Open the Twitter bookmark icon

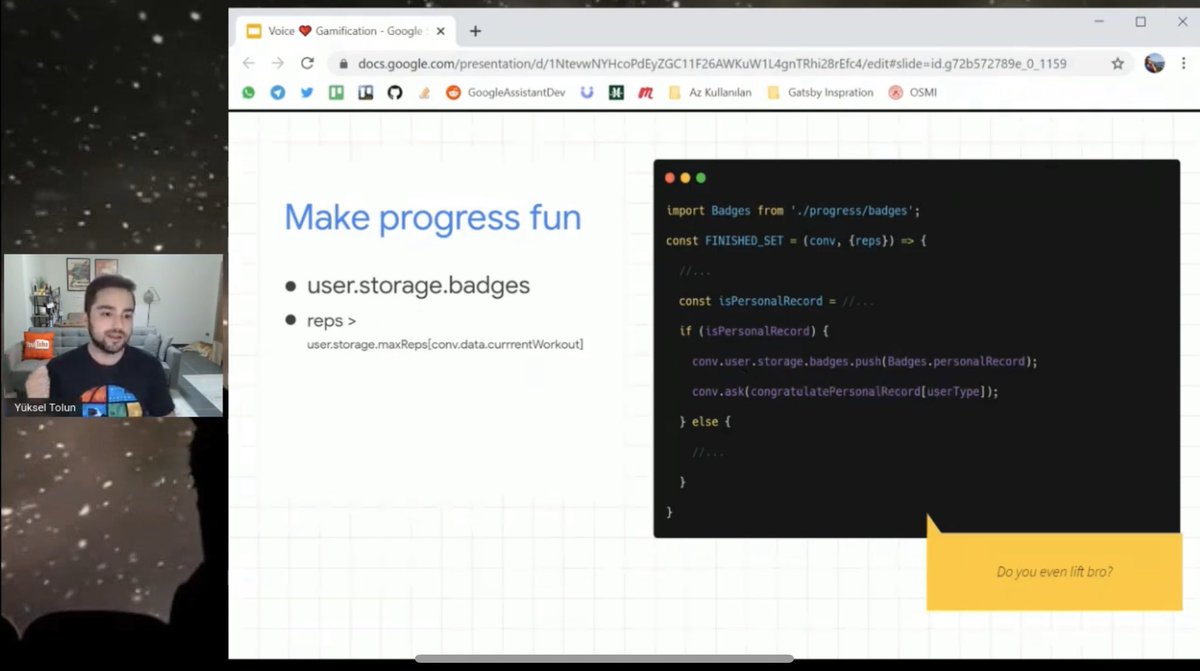(307, 92)
